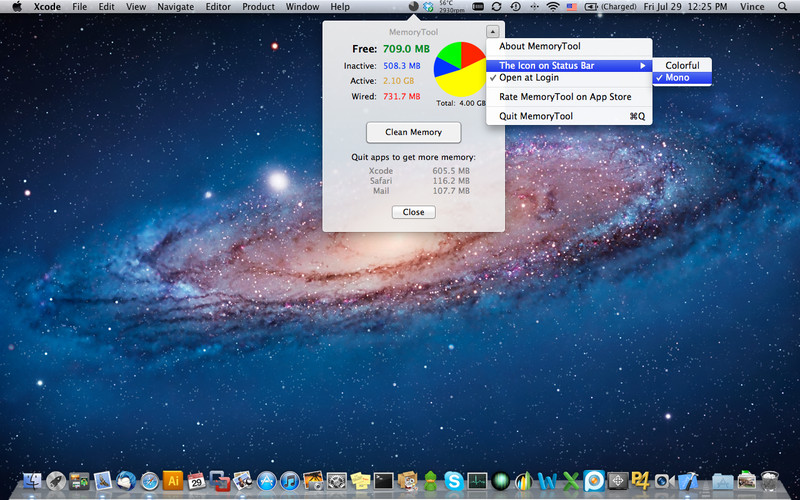This screenshot has width=800, height=500.
Task: Click the Mail 107.7 MB row
Action: click(419, 191)
